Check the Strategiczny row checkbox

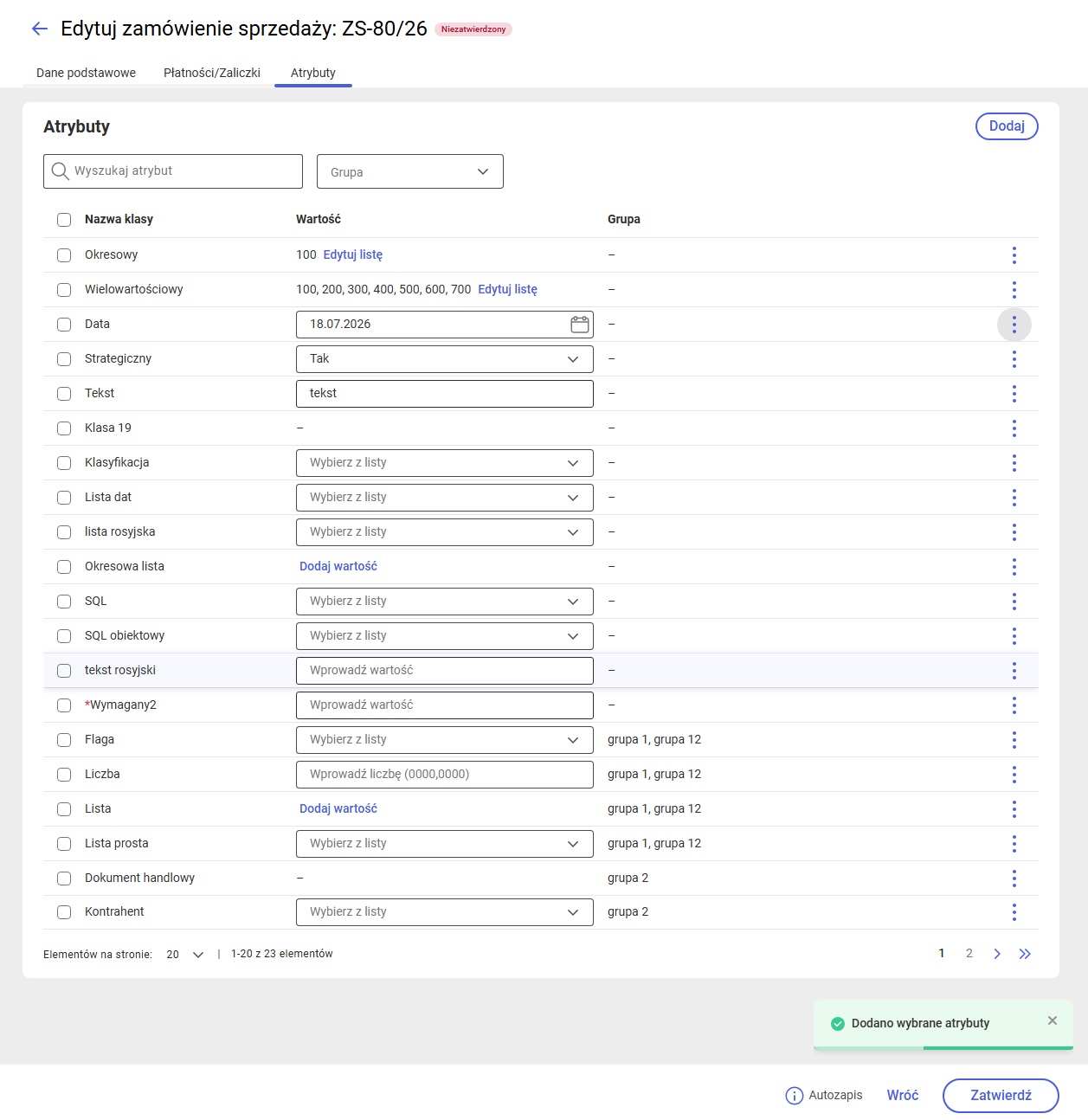click(64, 359)
